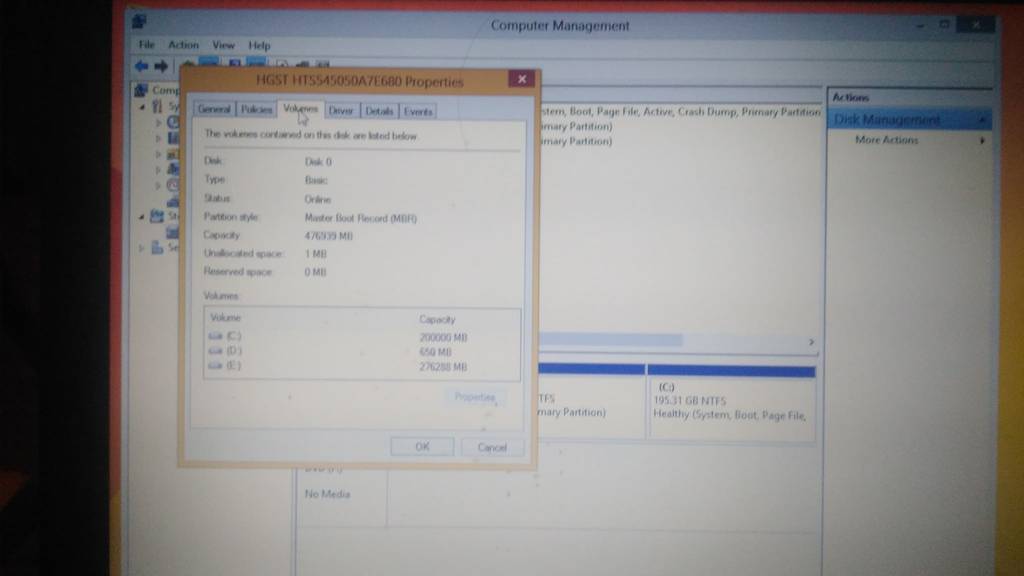Select the (C:) 195.31 GB NTFS partition block
The height and width of the screenshot is (576, 1024).
pos(731,402)
